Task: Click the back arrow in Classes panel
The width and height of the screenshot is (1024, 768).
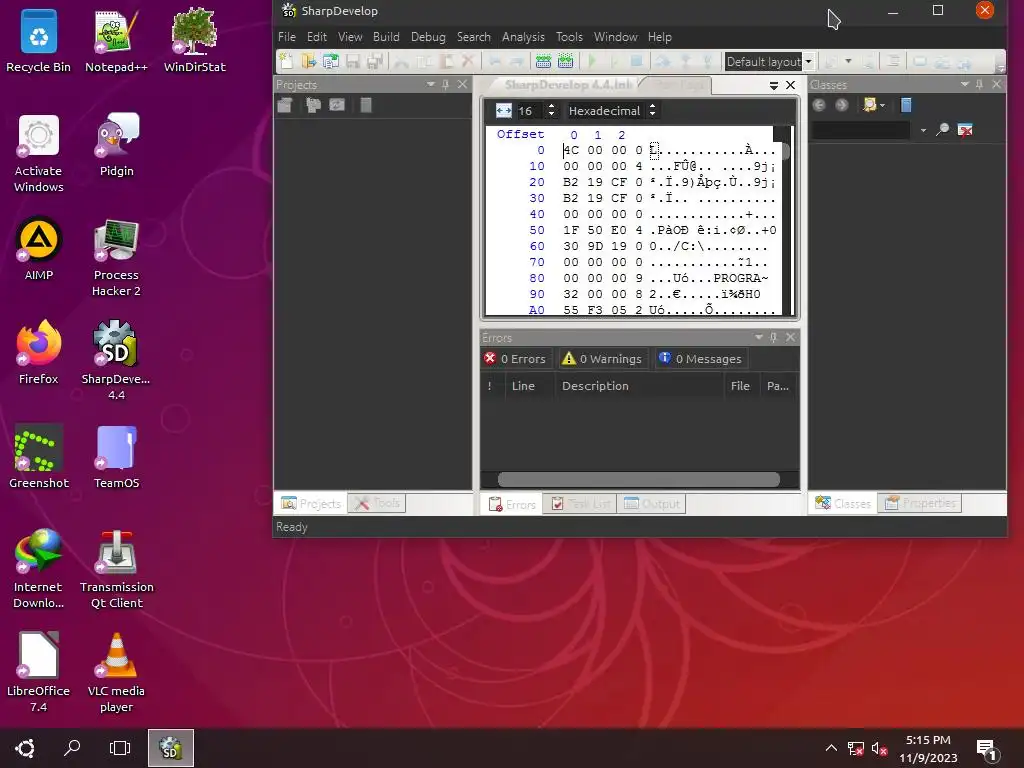Action: point(819,105)
